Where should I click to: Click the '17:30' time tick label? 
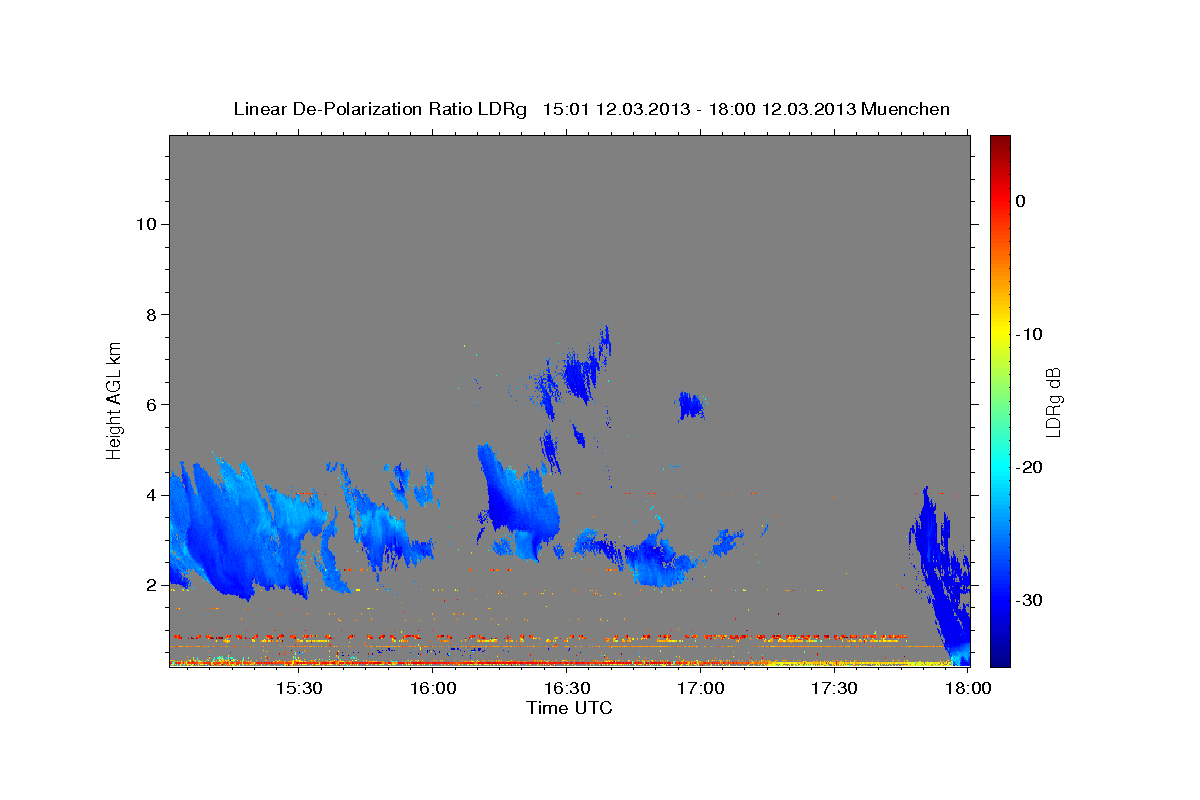point(835,689)
